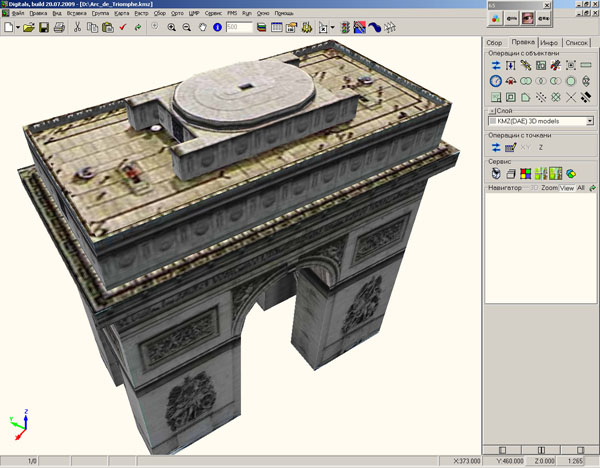Open a file using the folder icon
Viewport: 600px width, 468px height.
[29, 28]
